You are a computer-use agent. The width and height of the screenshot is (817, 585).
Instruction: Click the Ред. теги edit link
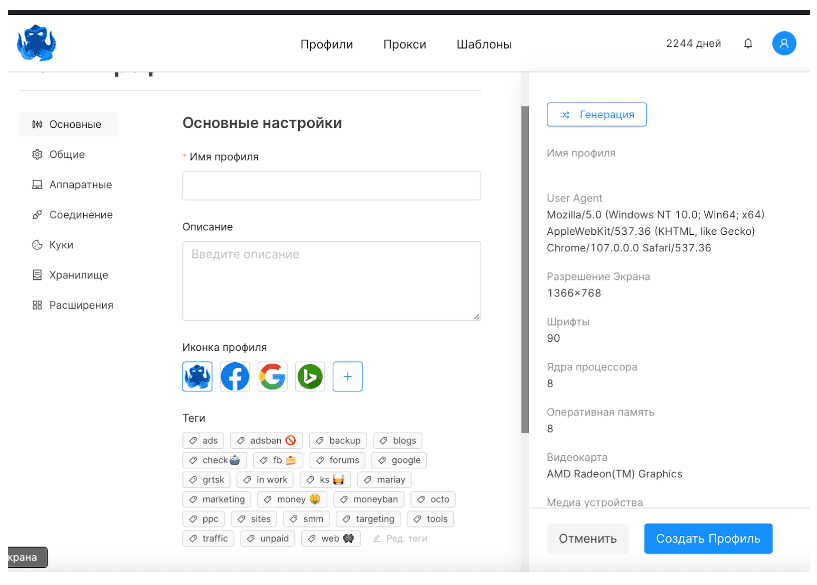point(400,538)
